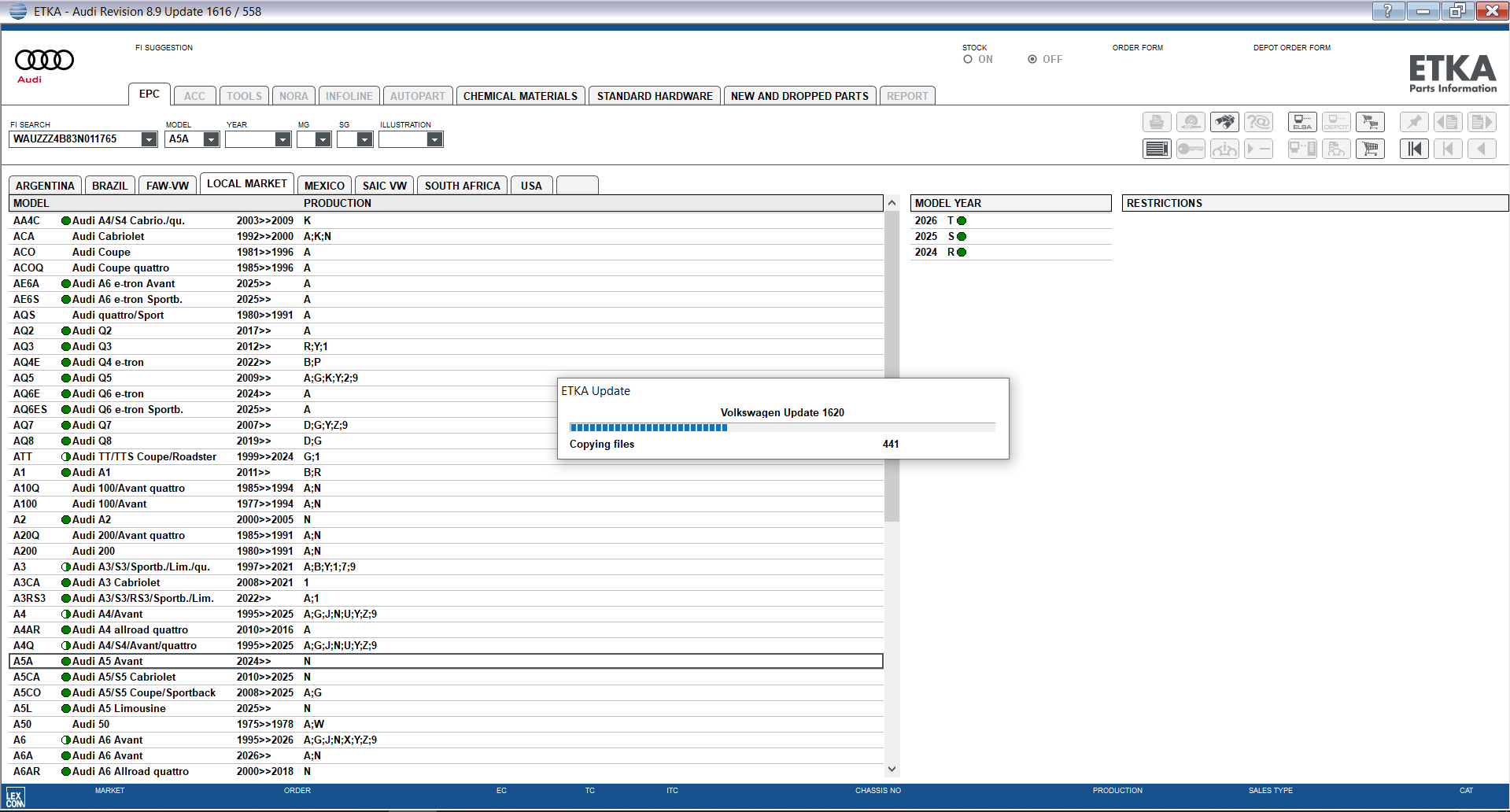This screenshot has height=812, width=1510.
Task: Open the SG dropdown
Action: pyautogui.click(x=364, y=139)
